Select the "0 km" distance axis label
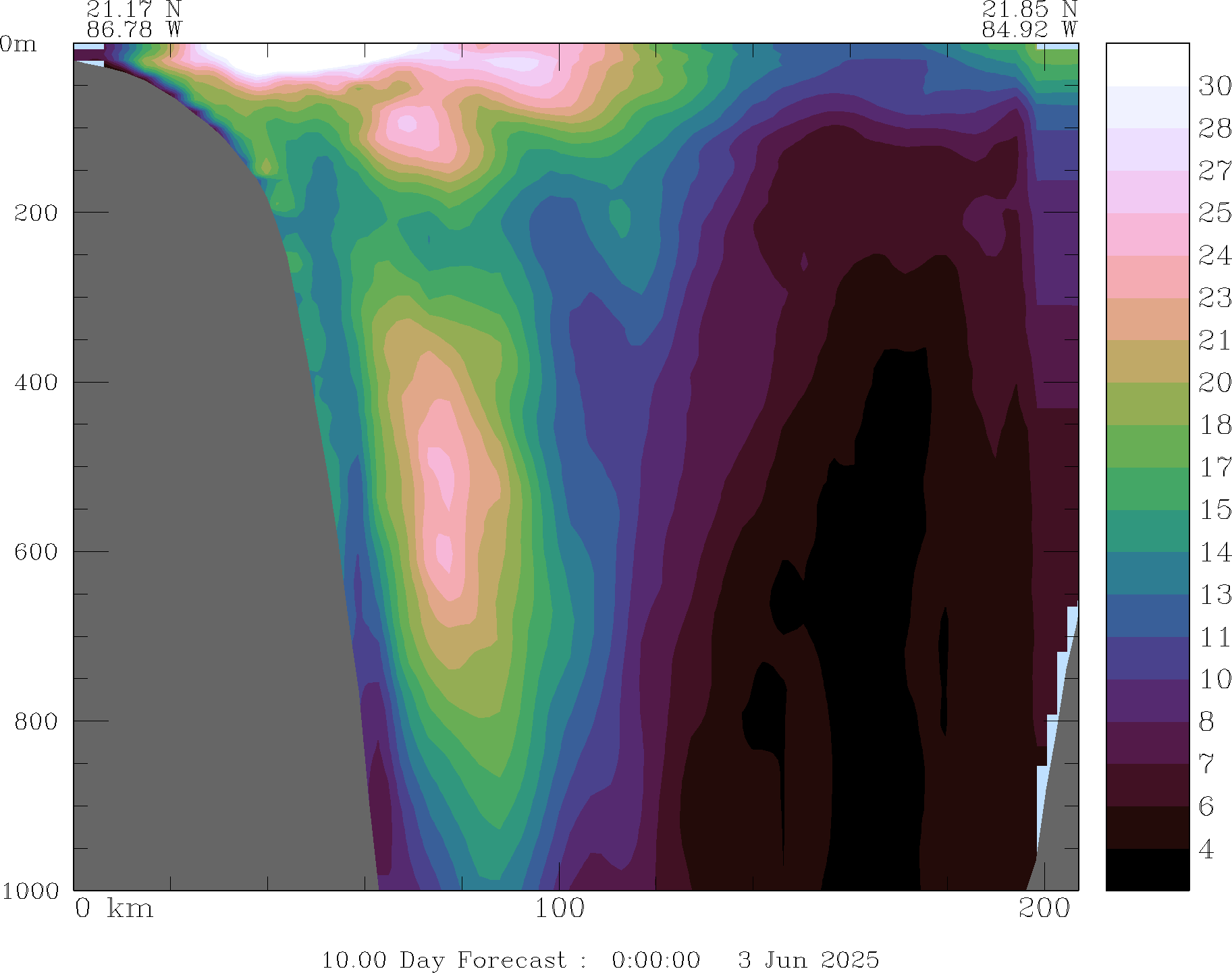This screenshot has width=1232, height=973. (114, 909)
